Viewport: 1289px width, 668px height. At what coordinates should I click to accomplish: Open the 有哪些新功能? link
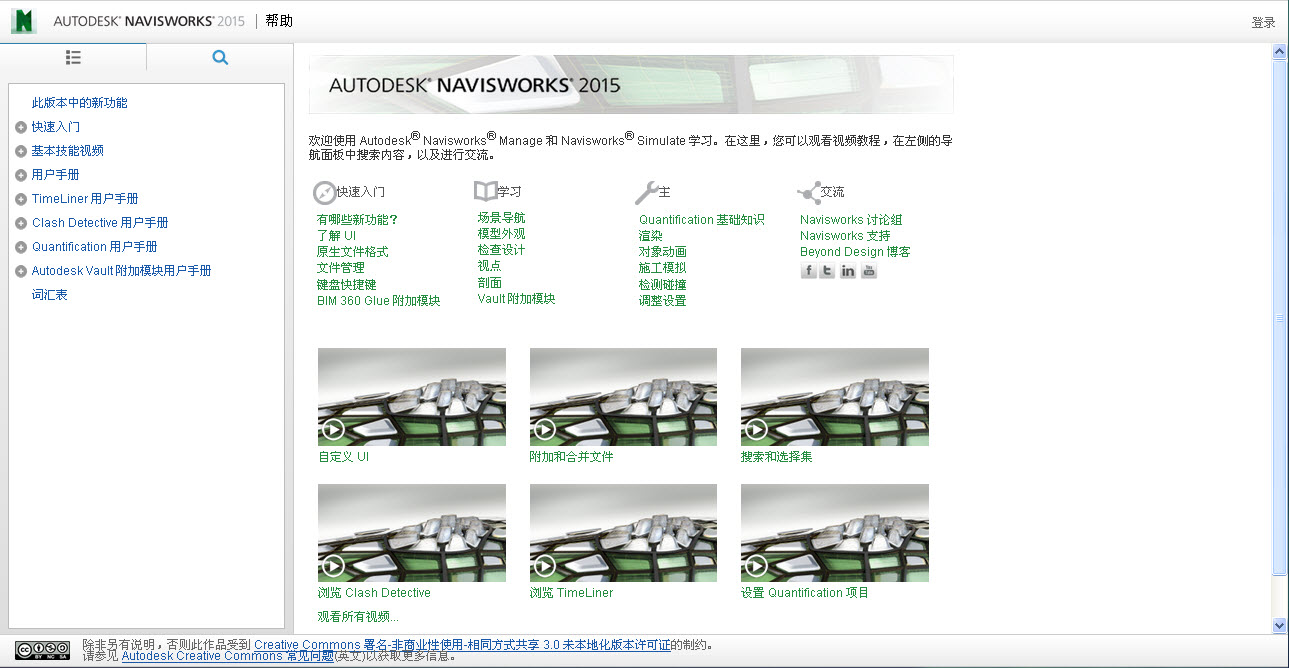click(x=357, y=220)
